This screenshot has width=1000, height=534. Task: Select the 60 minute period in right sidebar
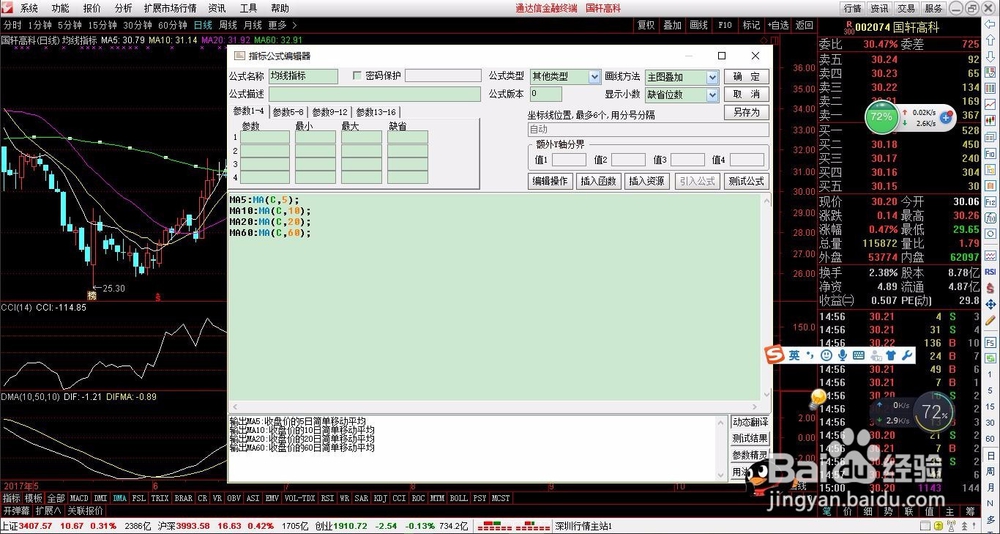tap(990, 440)
